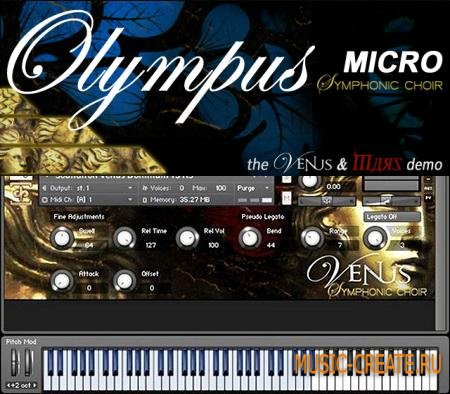Click the Rel Vol value 100
450x394 pixels.
(213, 245)
